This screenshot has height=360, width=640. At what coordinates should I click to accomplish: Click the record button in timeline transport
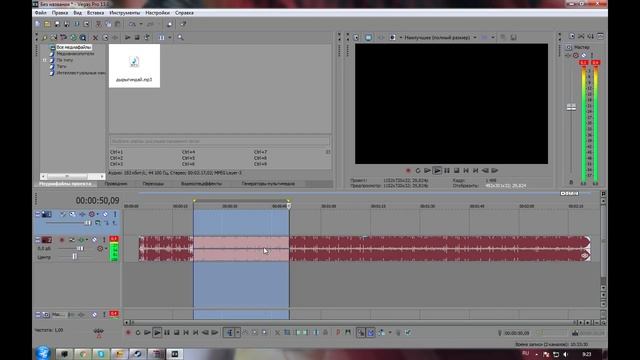tap(128, 333)
